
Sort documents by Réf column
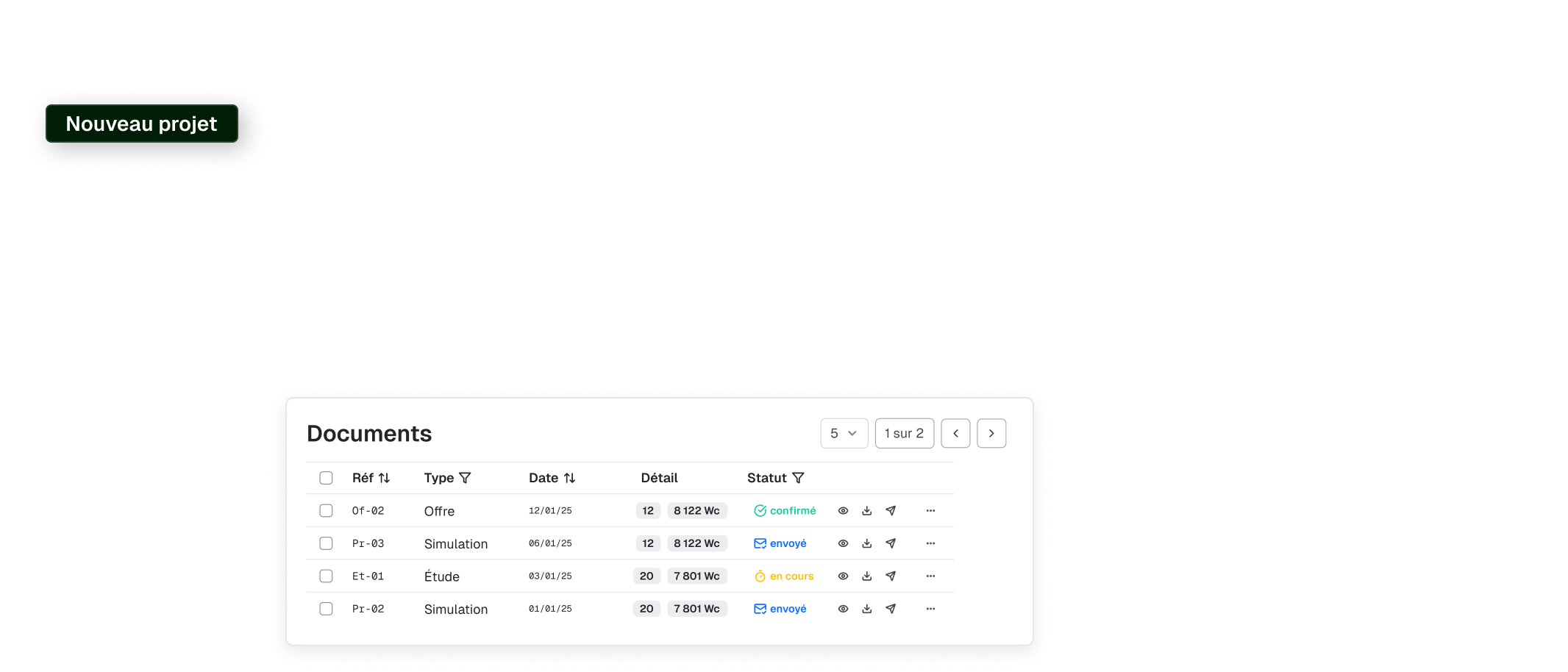click(x=384, y=478)
